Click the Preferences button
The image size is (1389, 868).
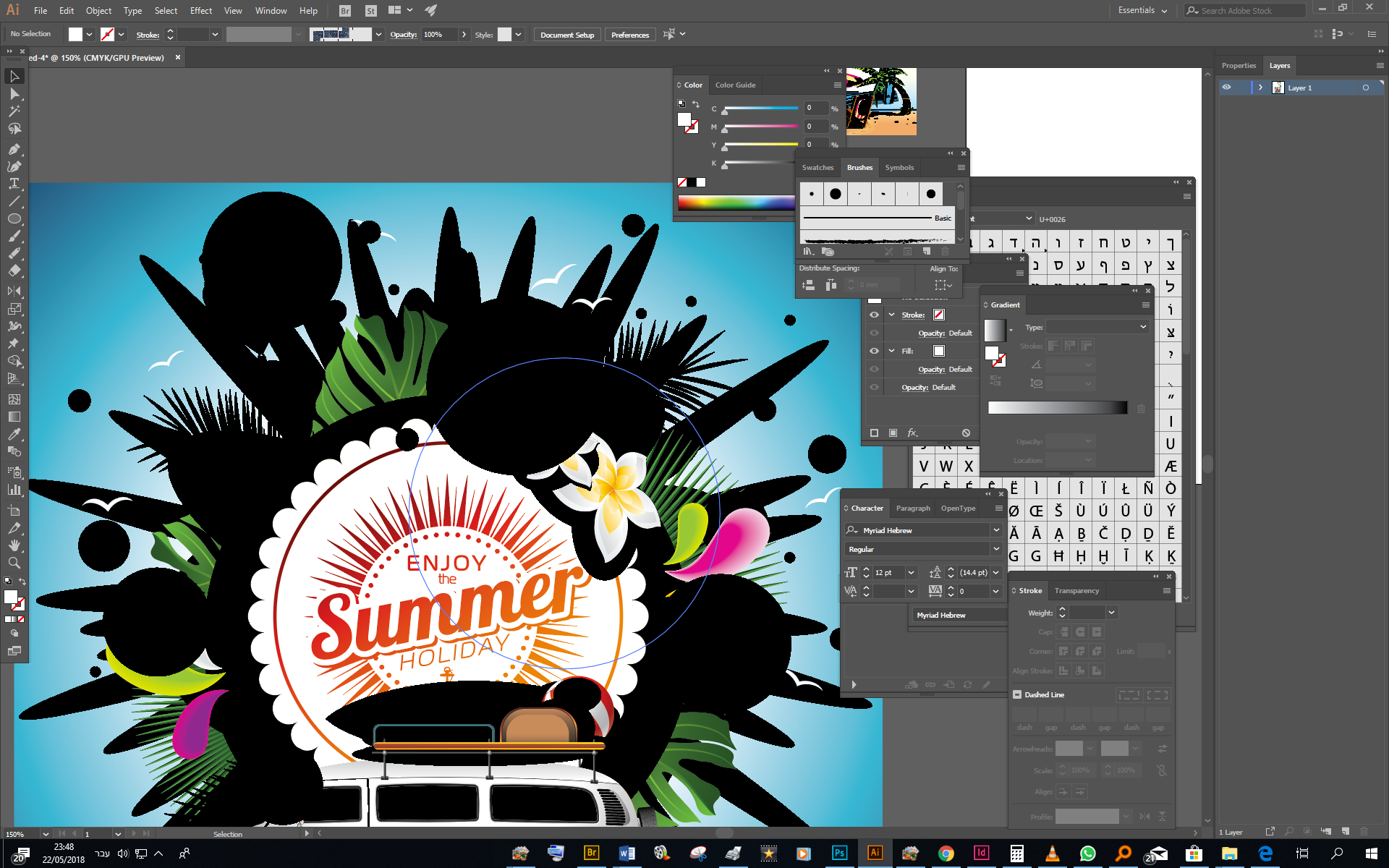630,35
